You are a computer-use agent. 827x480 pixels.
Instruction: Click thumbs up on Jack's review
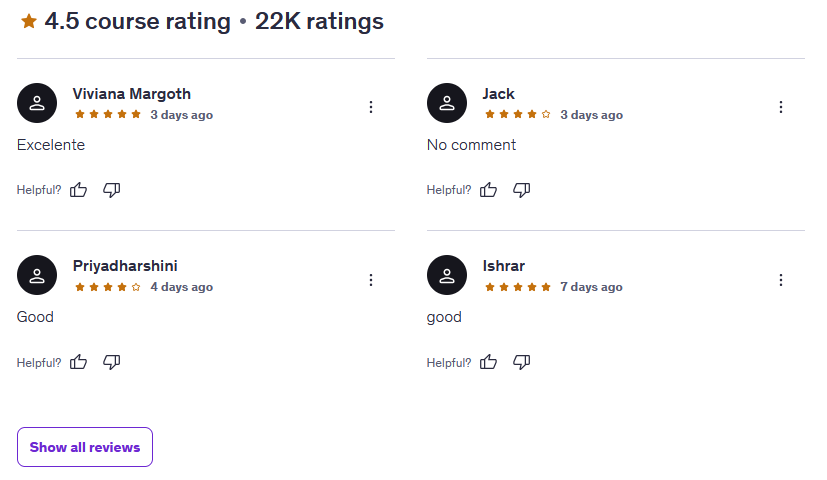489,190
